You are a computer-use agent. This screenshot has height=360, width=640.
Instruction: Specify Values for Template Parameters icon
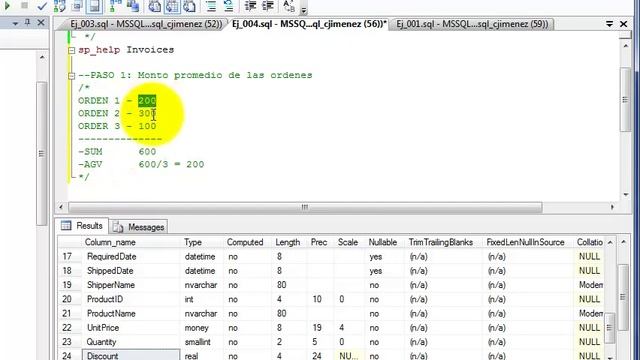pyautogui.click(x=289, y=6)
